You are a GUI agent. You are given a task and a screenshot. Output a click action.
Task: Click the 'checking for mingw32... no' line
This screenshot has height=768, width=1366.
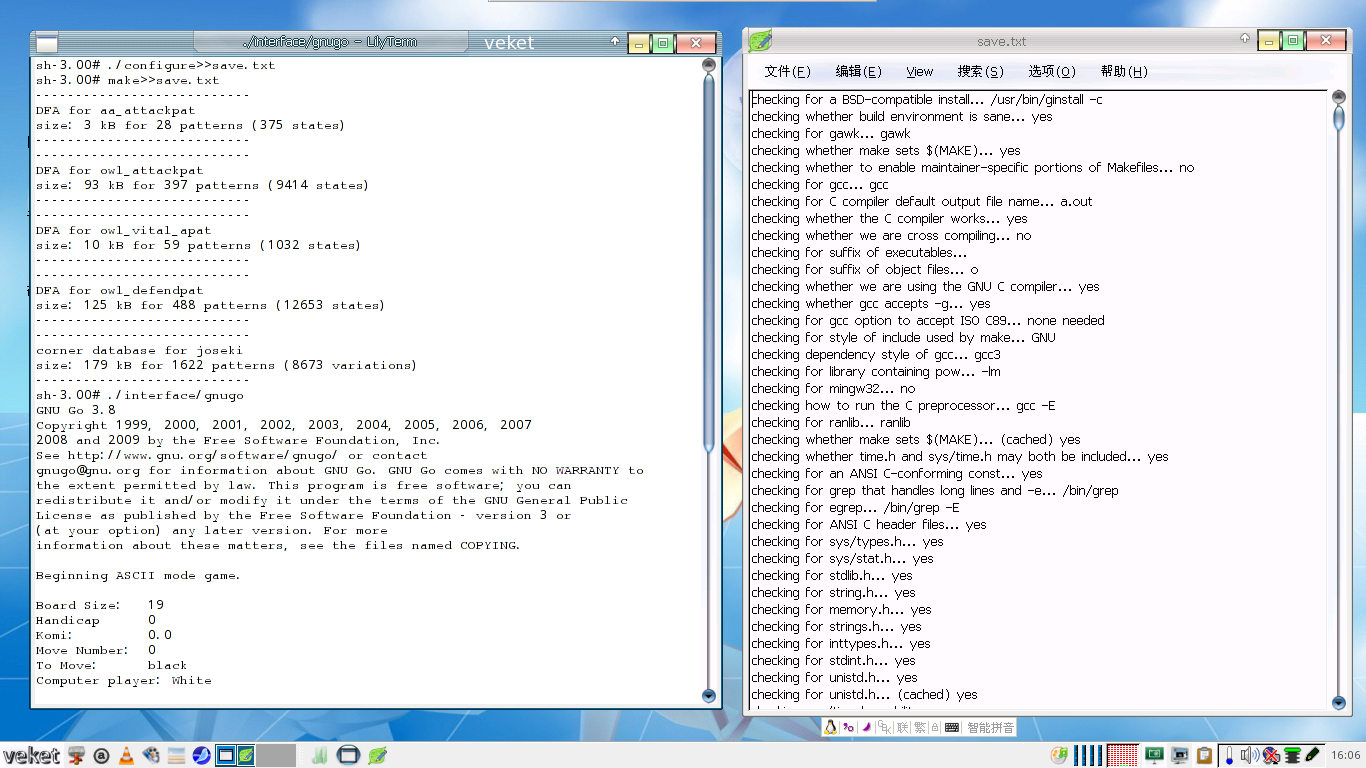tap(833, 388)
